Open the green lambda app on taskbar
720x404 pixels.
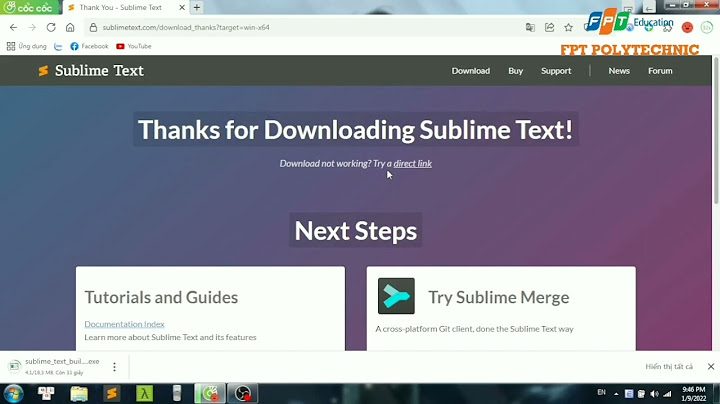click(x=144, y=393)
